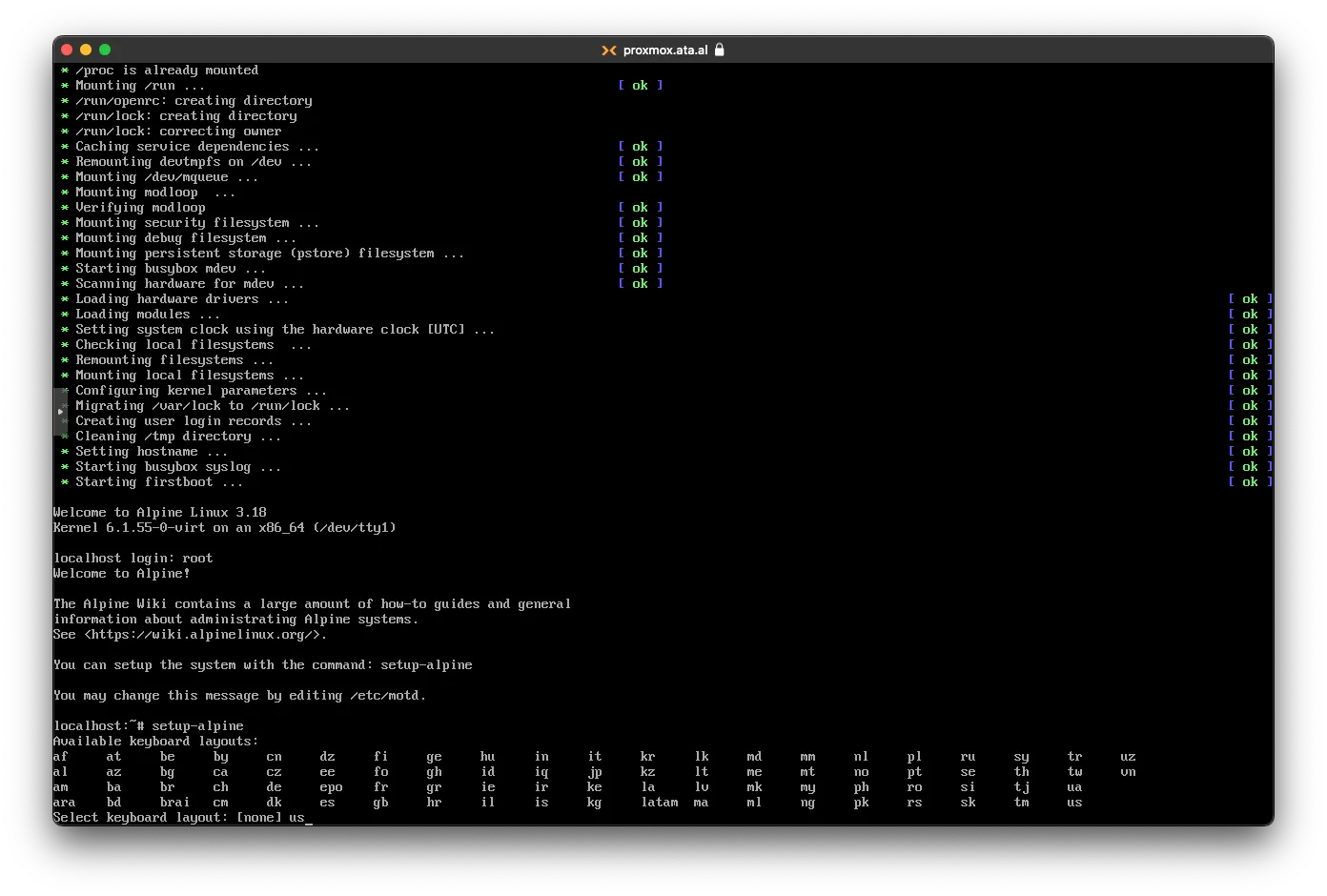1327x896 pixels.
Task: Click the proxmox.ata.al window title
Action: [665, 51]
